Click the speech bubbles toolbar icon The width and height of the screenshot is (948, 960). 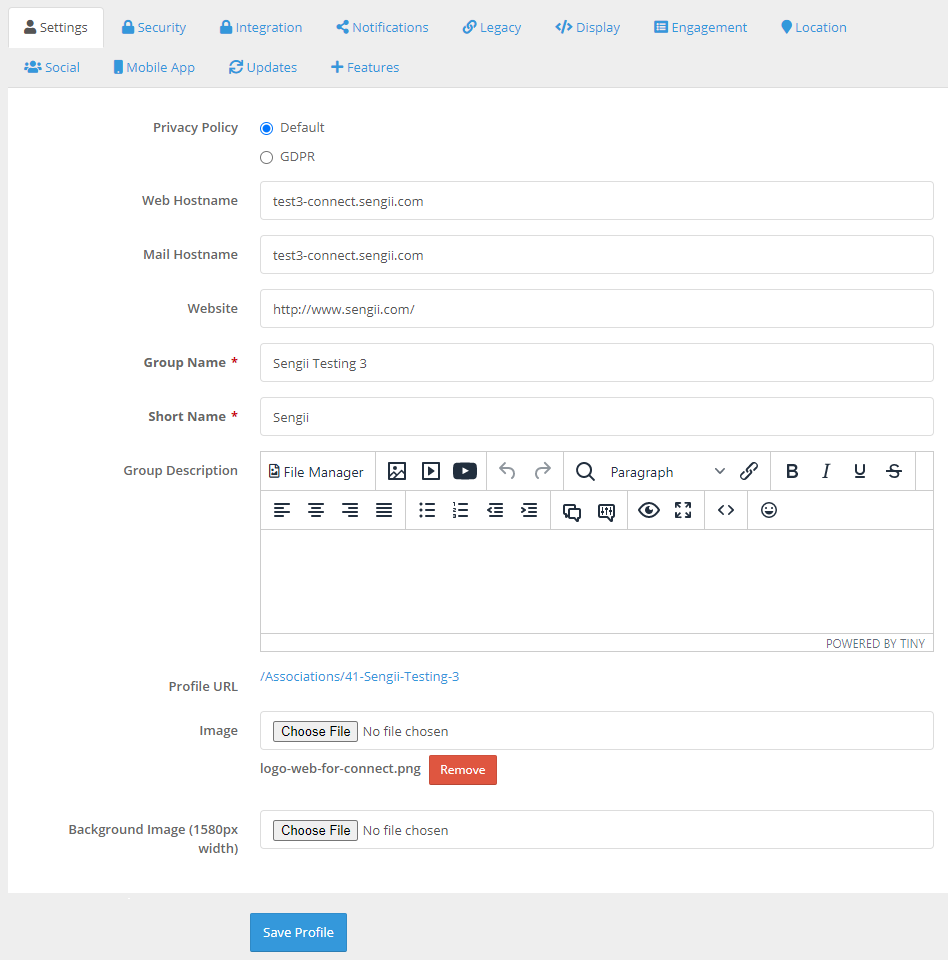[x=572, y=511]
